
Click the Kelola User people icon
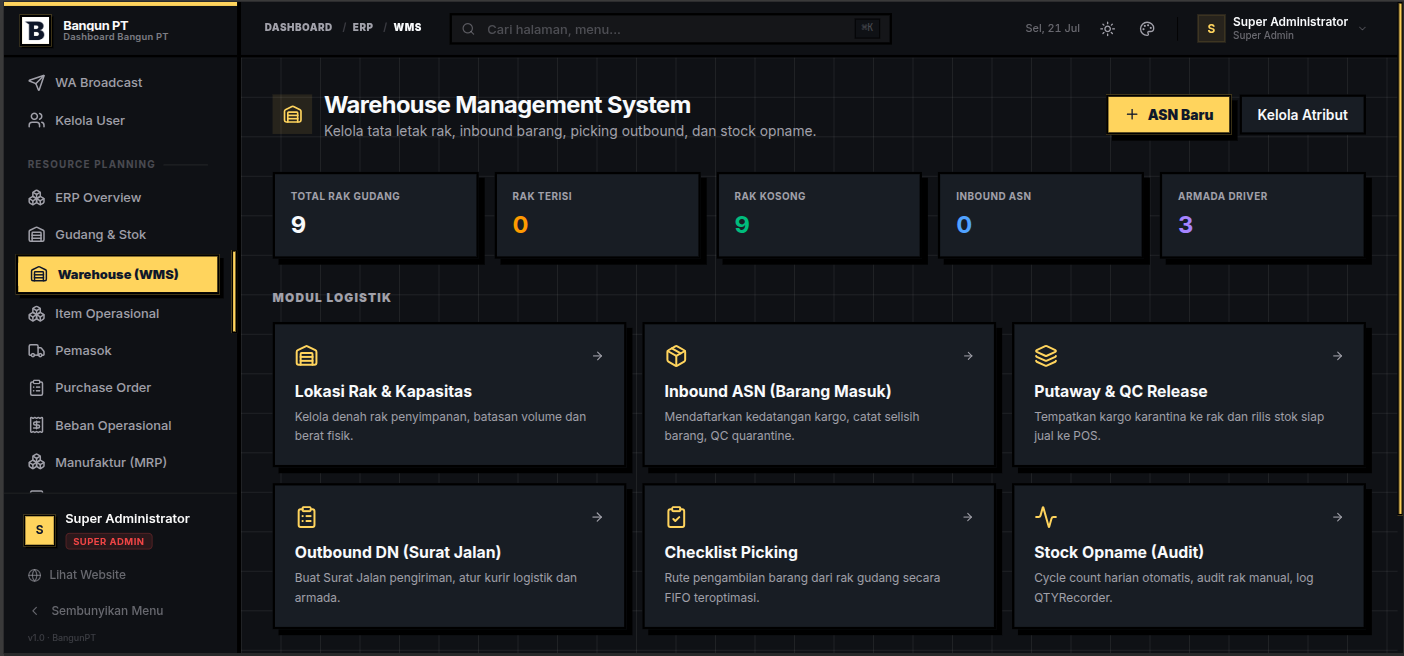(x=37, y=121)
